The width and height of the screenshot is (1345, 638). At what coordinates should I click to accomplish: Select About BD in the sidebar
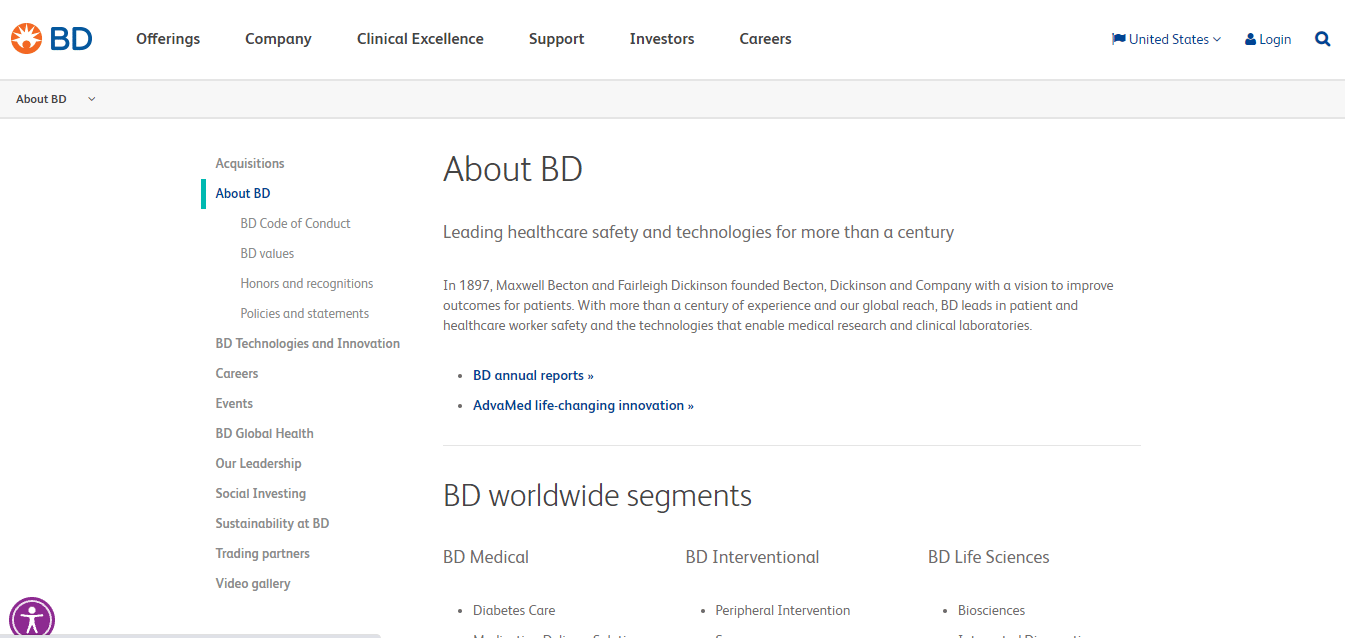(x=243, y=194)
